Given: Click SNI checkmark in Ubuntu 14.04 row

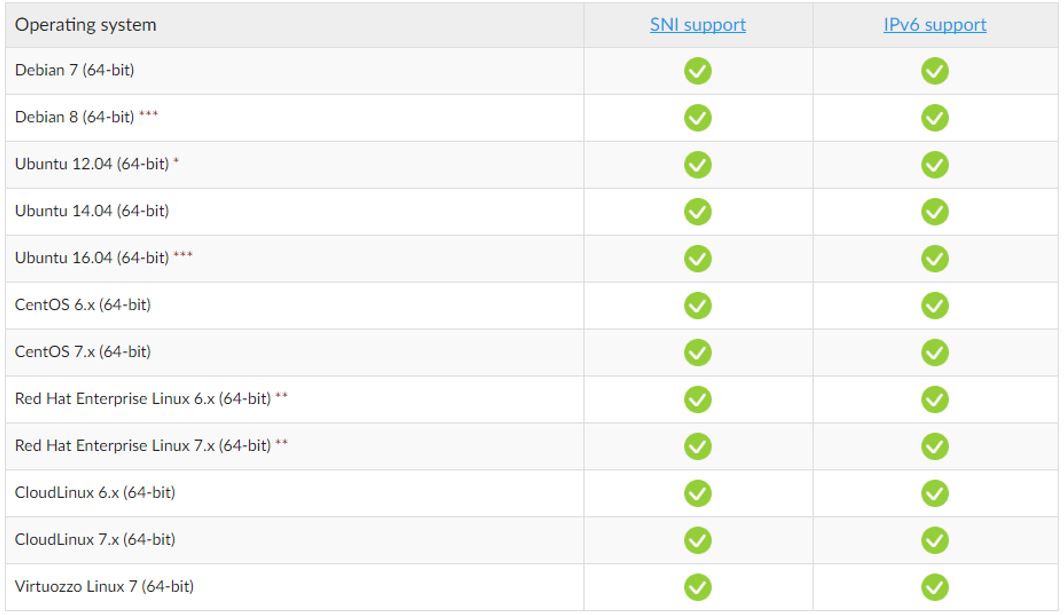Looking at the screenshot, I should coord(697,212).
